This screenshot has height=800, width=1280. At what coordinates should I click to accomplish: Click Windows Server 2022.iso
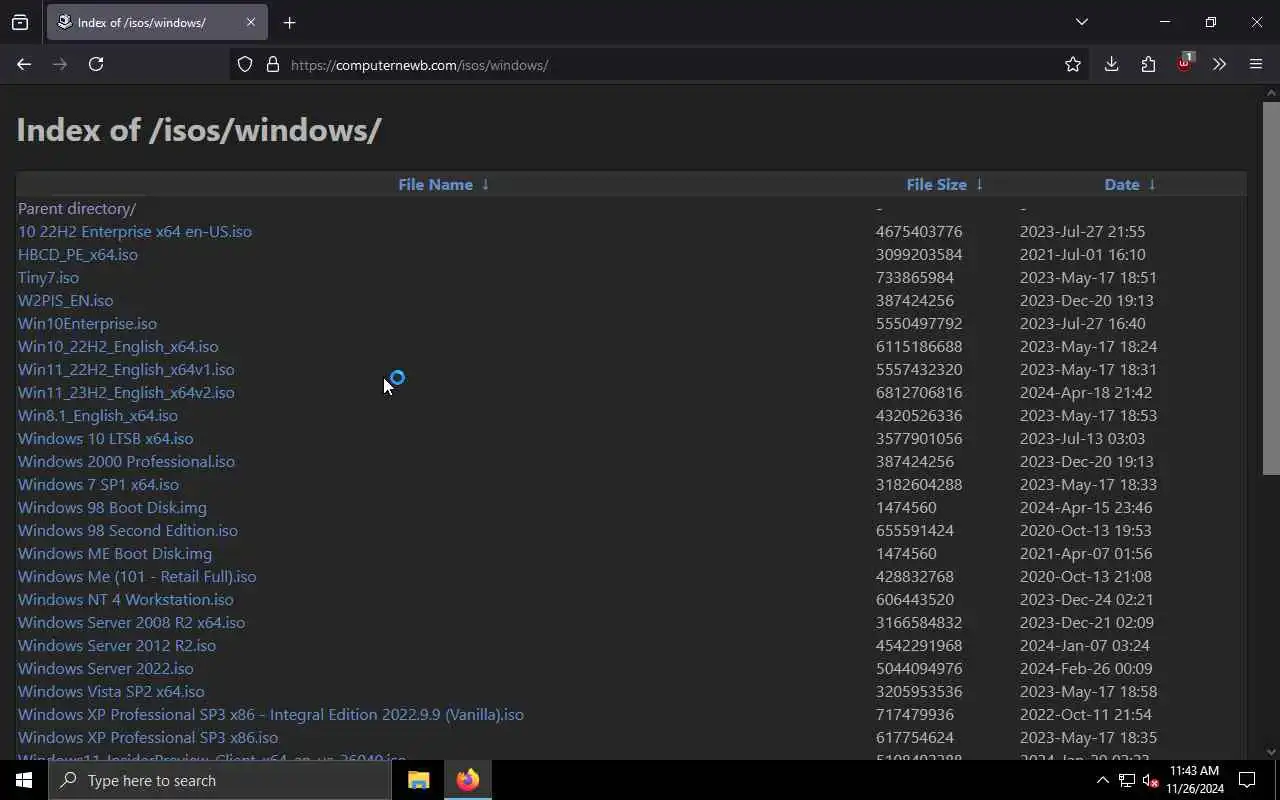(106, 668)
